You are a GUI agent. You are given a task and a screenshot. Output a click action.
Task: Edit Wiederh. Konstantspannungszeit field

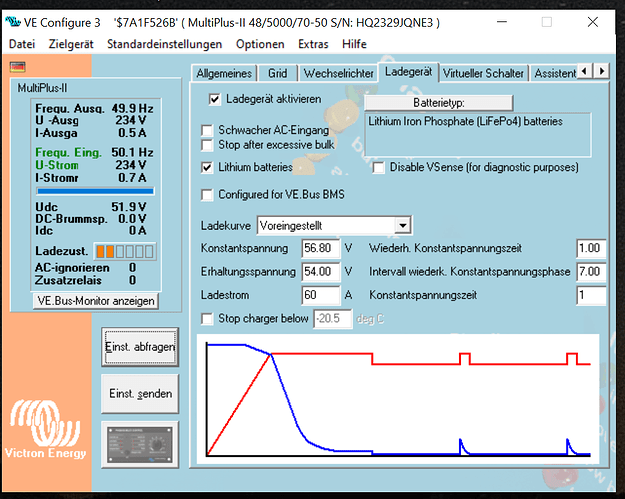(x=591, y=248)
